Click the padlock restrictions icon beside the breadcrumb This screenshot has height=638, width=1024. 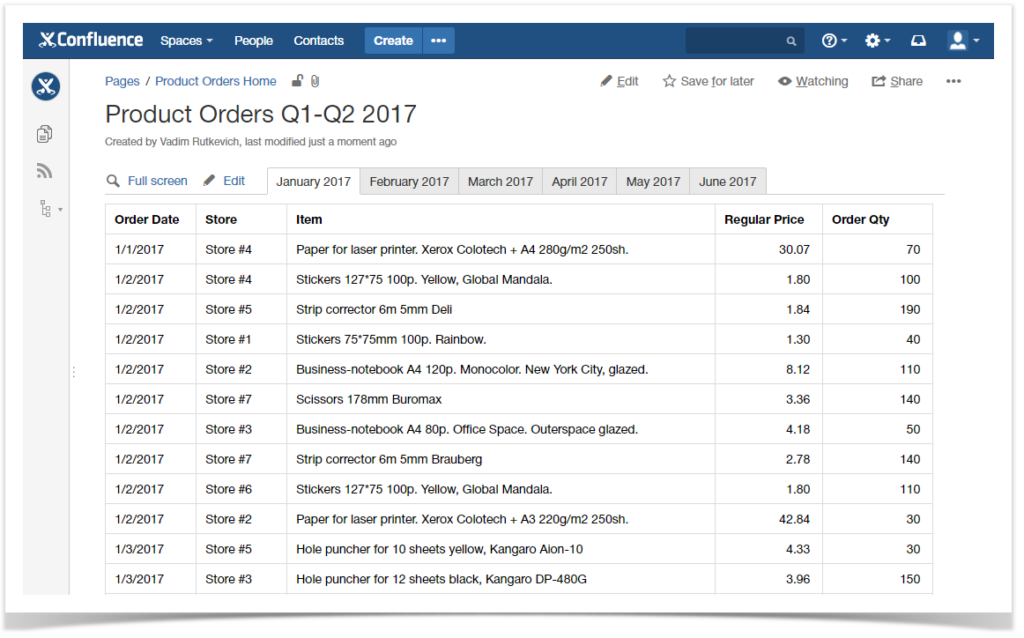pyautogui.click(x=297, y=80)
